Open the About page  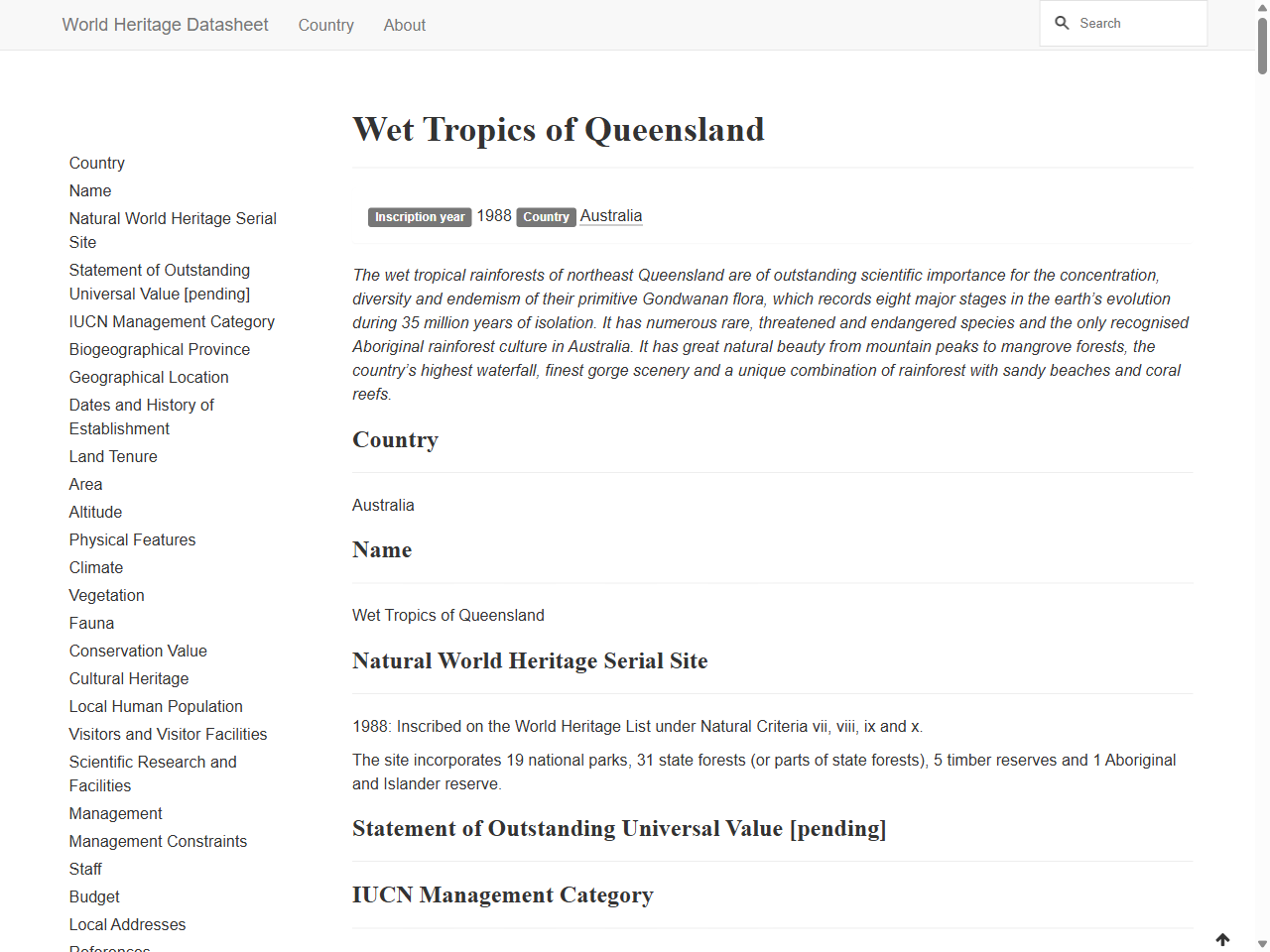404,25
